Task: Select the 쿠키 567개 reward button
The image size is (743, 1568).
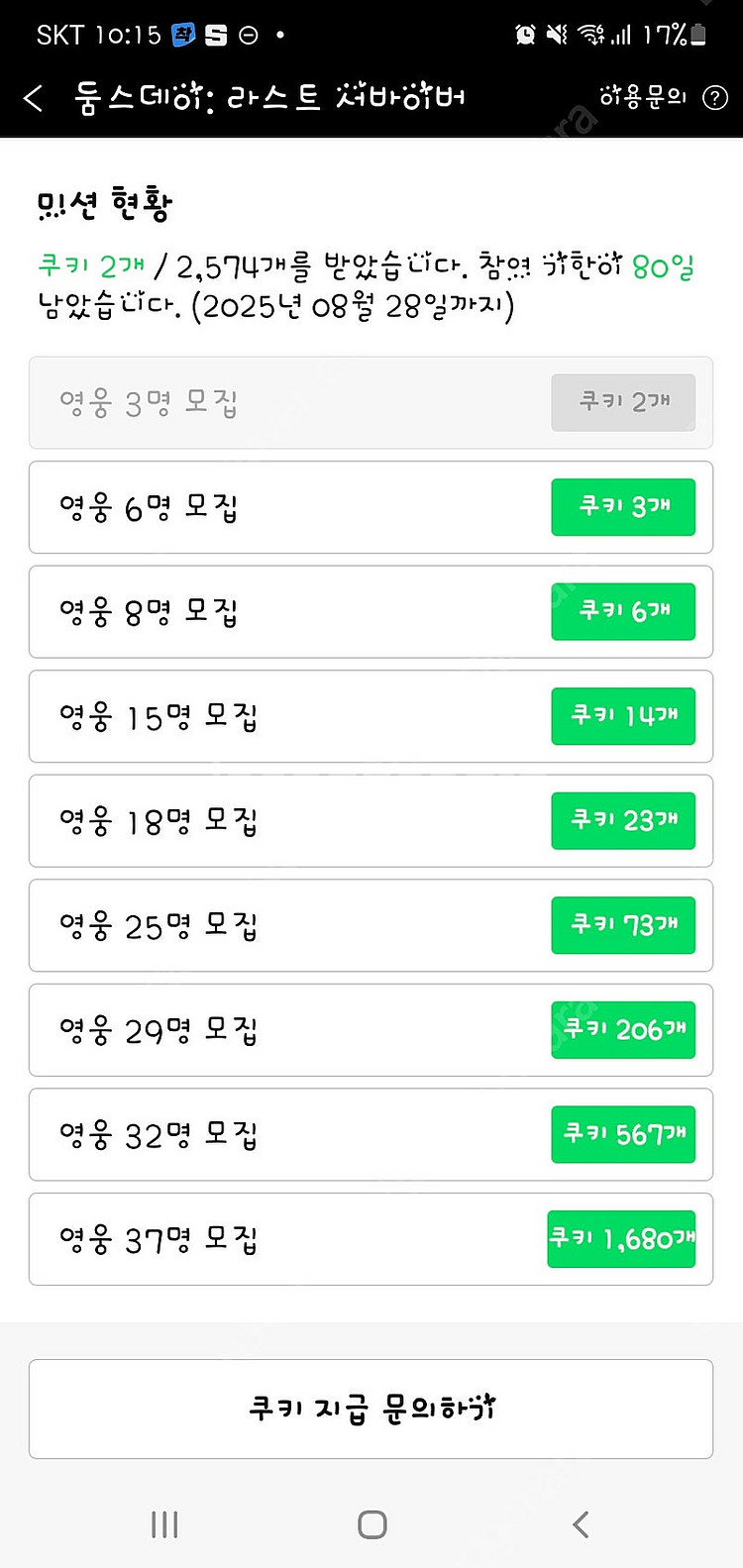Action: pos(623,1134)
